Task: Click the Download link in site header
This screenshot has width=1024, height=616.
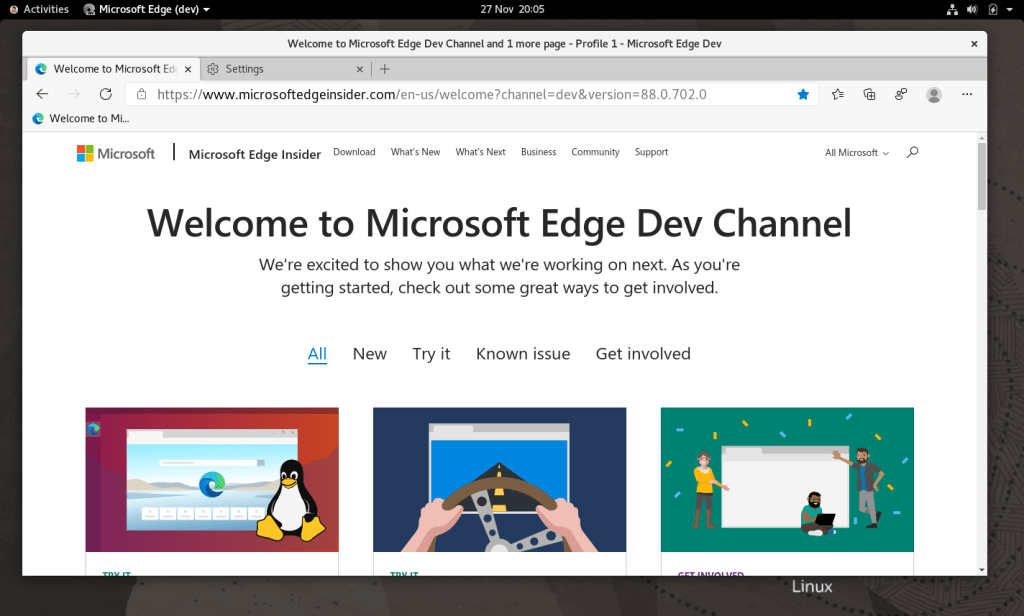Action: 354,152
